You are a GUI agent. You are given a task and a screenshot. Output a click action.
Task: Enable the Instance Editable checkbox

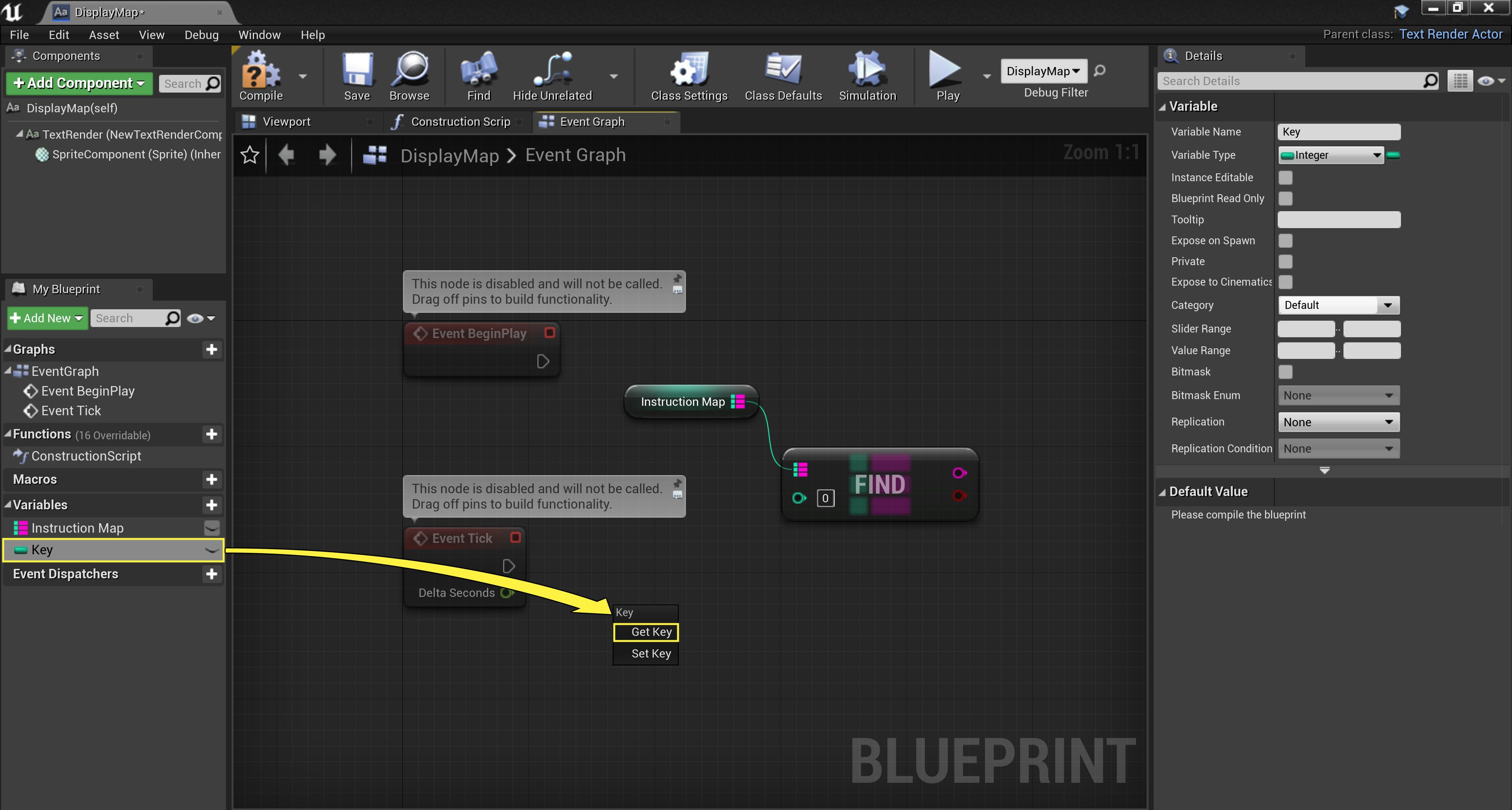1286,177
